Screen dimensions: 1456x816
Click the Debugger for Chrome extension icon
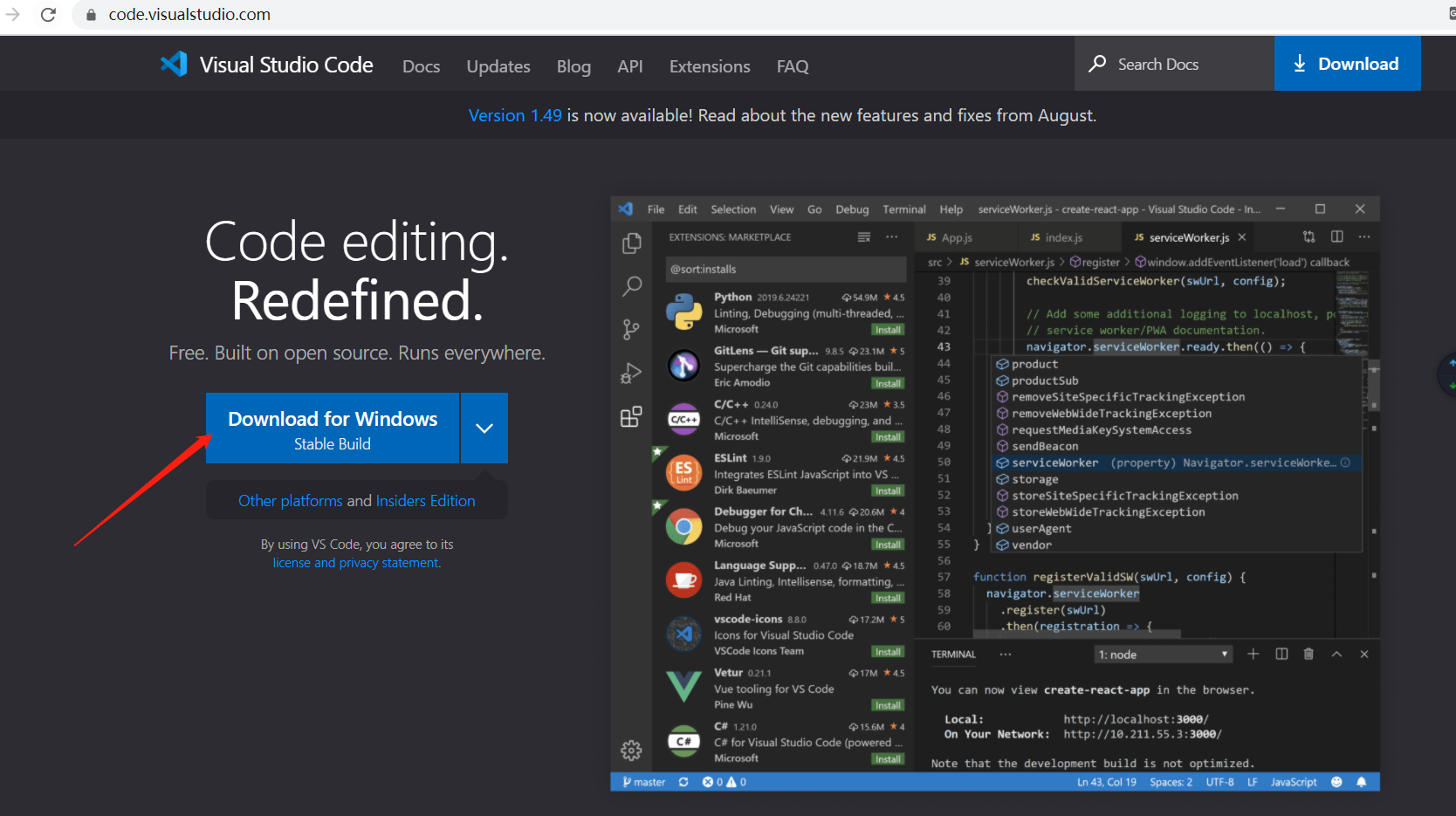coord(684,527)
